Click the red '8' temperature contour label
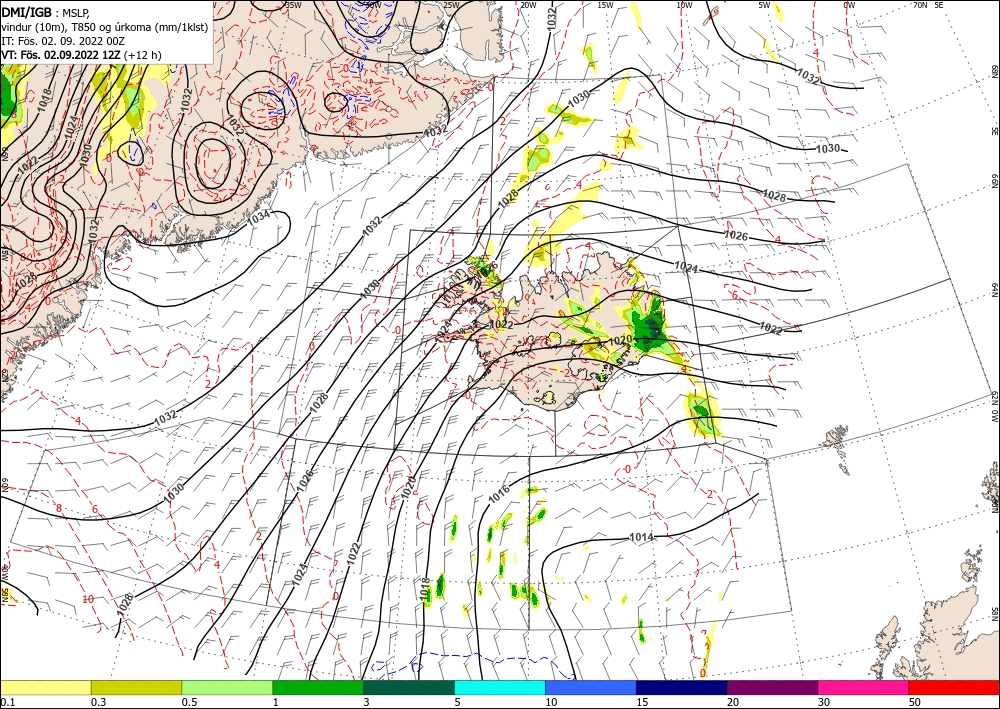This screenshot has width=1000, height=709. [x=59, y=508]
